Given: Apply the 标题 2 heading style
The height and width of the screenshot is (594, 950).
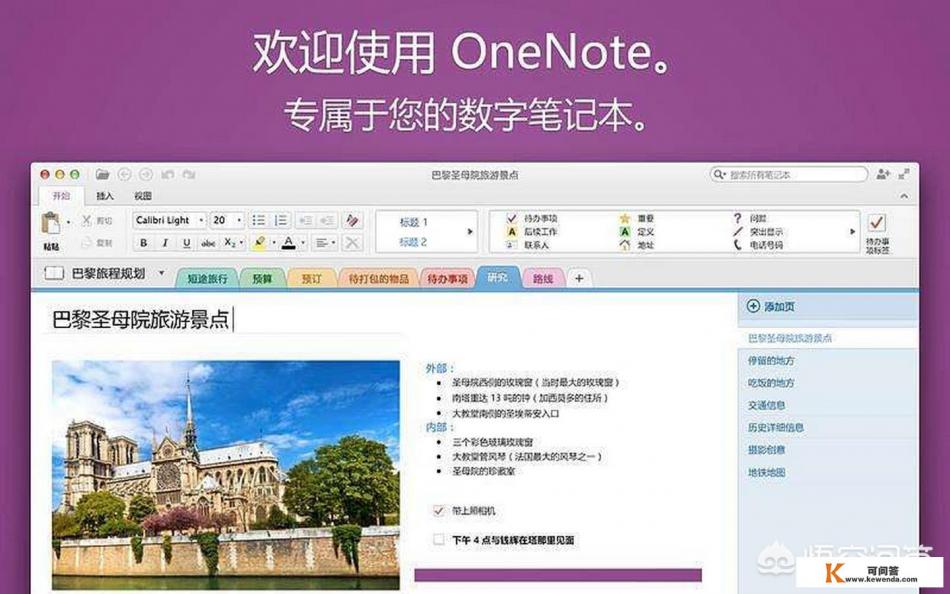Looking at the screenshot, I should pyautogui.click(x=414, y=242).
